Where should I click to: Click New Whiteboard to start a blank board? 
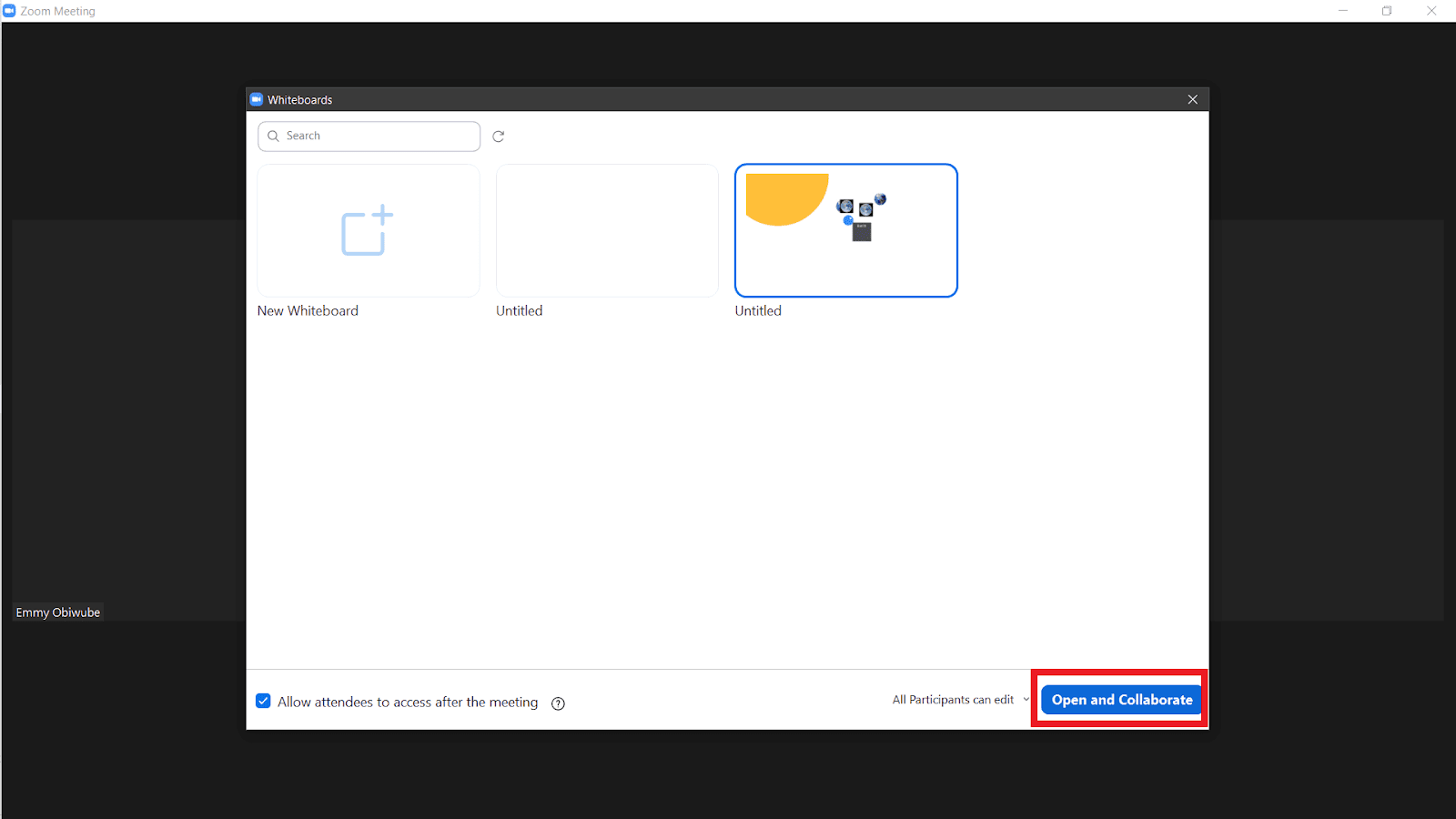point(368,230)
